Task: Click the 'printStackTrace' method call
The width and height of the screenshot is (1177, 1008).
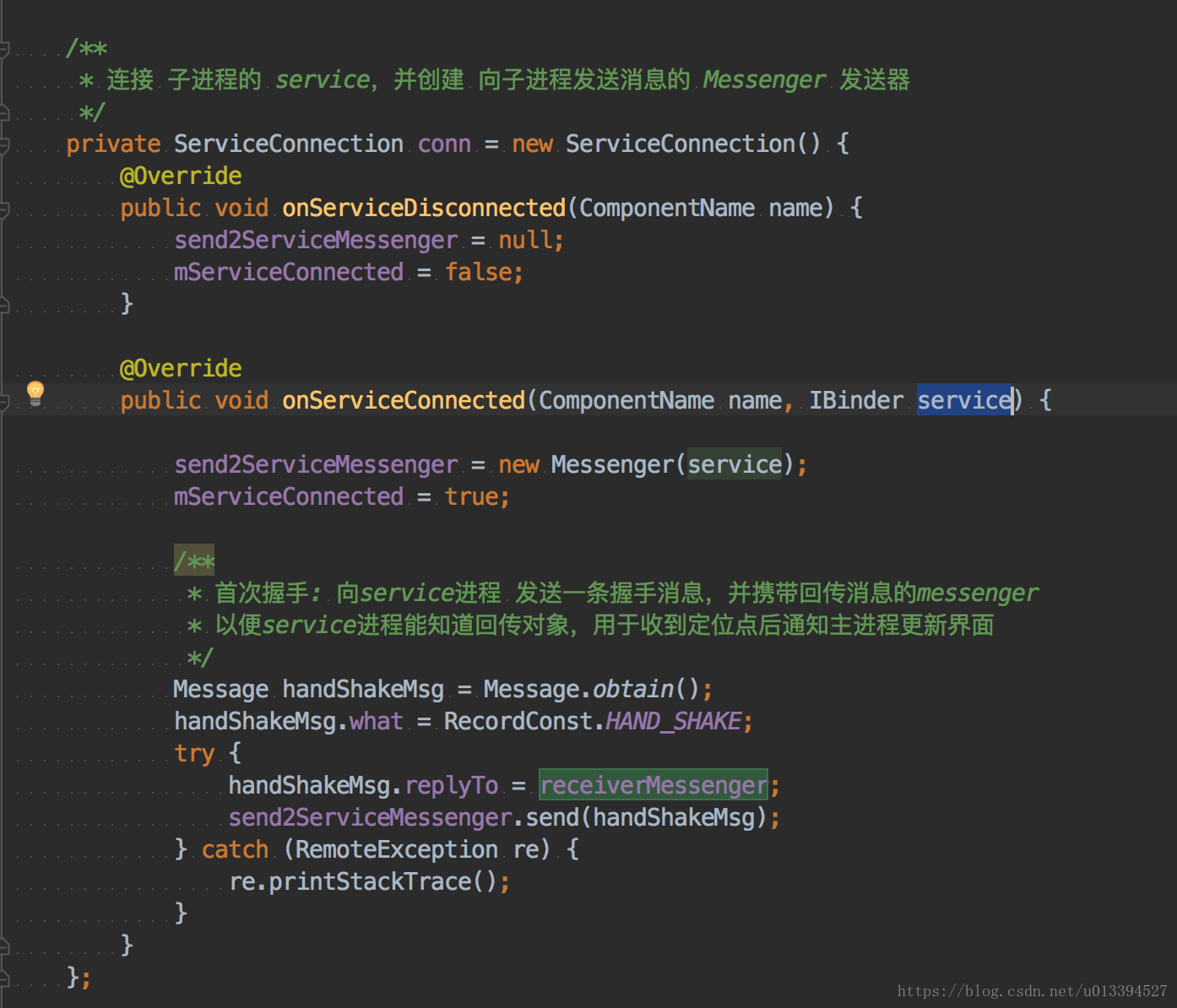Action: (370, 881)
